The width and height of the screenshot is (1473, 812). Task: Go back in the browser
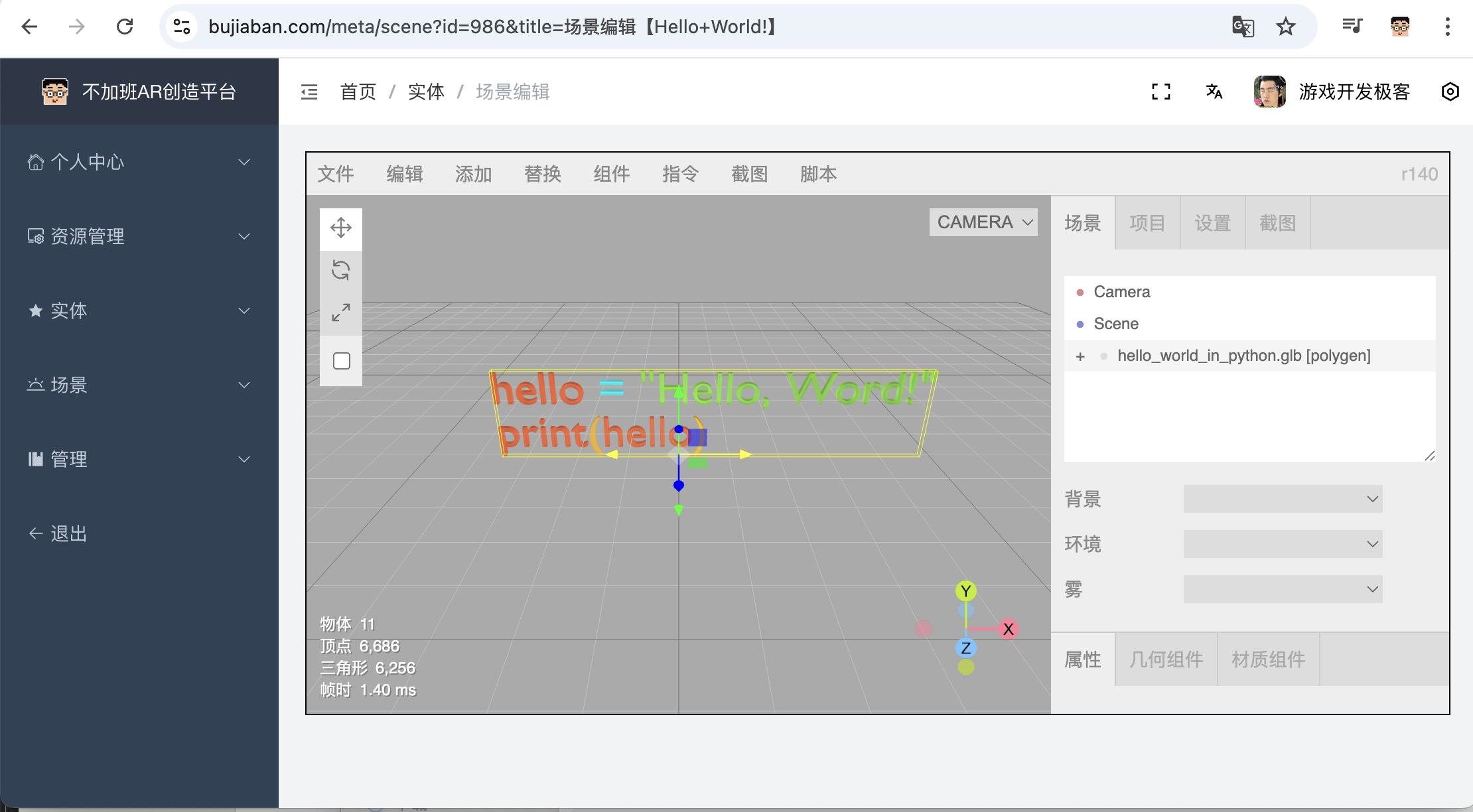[29, 27]
